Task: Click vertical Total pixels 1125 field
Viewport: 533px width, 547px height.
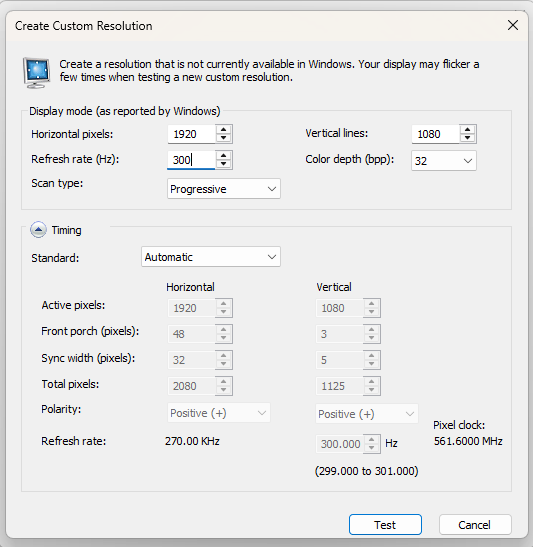Action: tap(339, 386)
